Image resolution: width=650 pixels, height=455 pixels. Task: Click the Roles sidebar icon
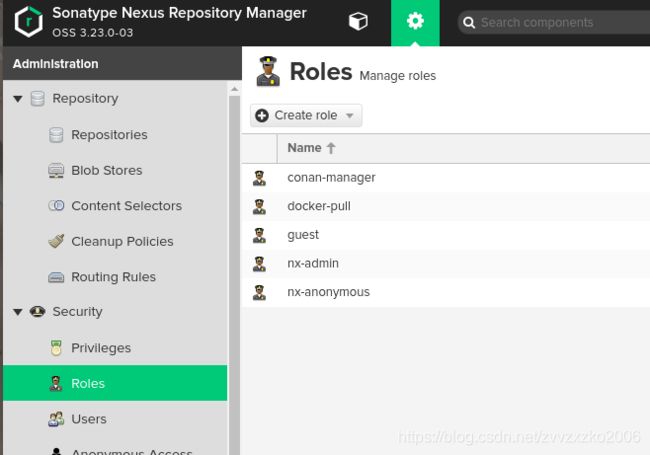56,383
